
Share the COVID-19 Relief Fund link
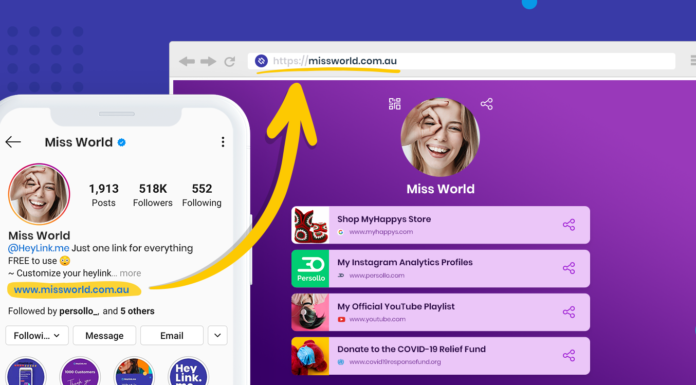pos(569,355)
